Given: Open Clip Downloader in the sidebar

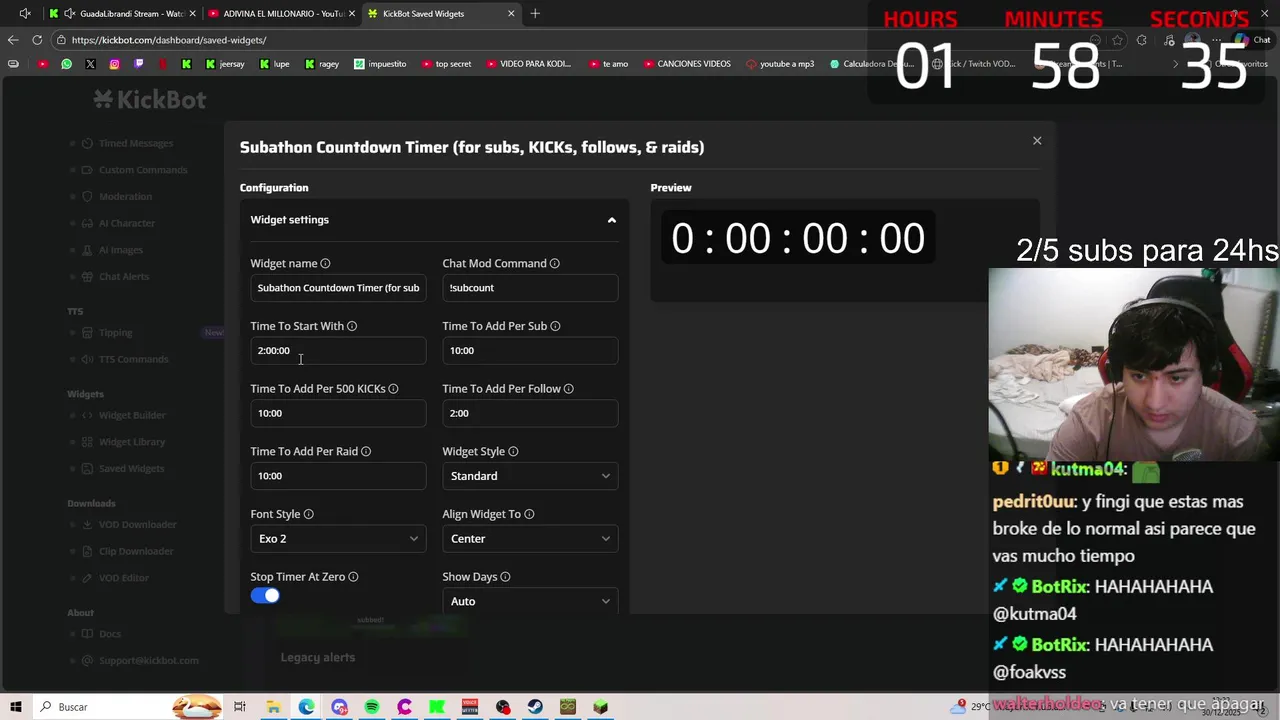Looking at the screenshot, I should click(x=136, y=551).
